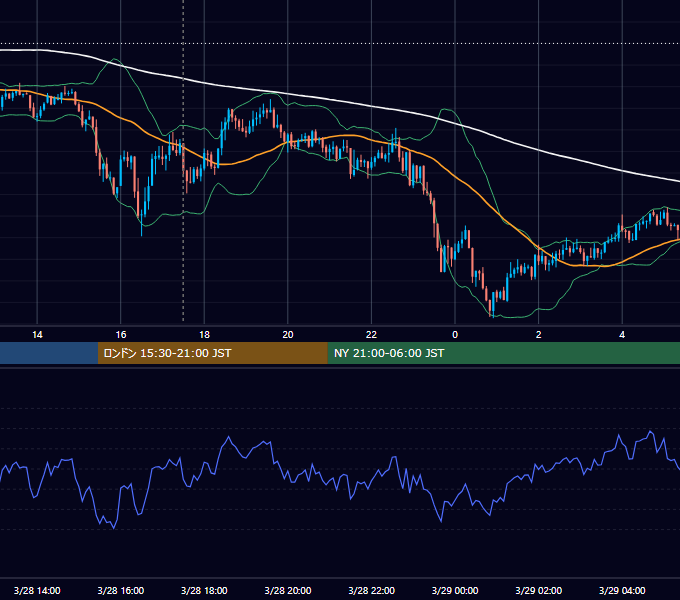Click the 3/29 04:00 date label
This screenshot has width=680, height=600.
[622, 590]
